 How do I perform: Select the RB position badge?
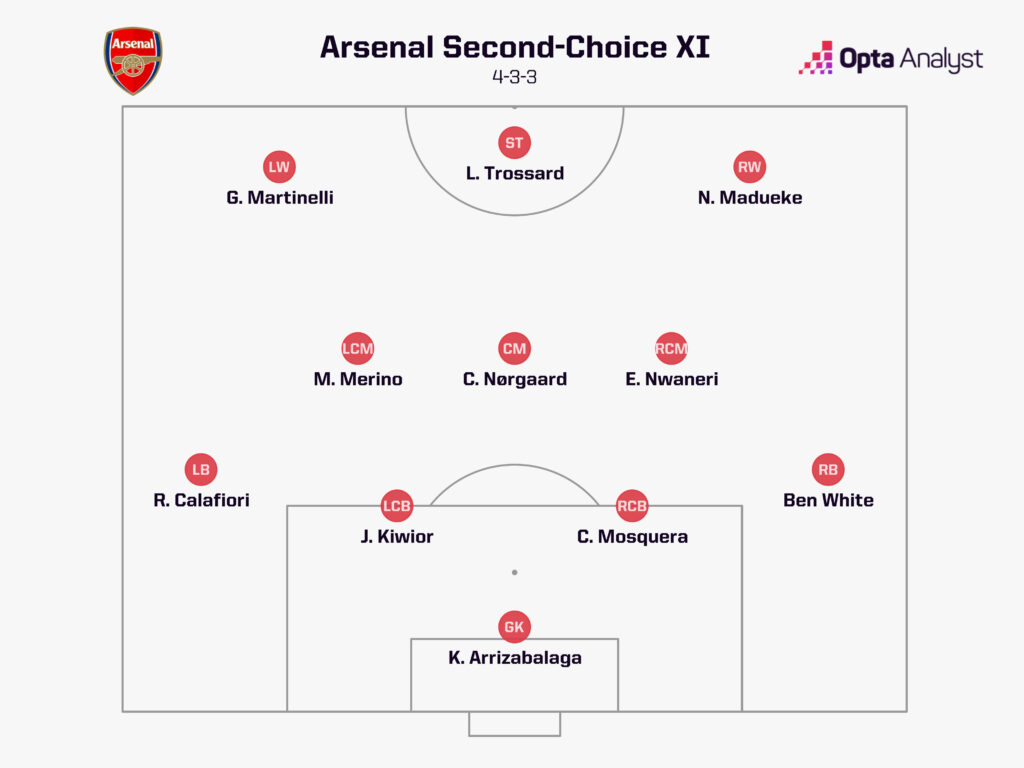pos(828,469)
